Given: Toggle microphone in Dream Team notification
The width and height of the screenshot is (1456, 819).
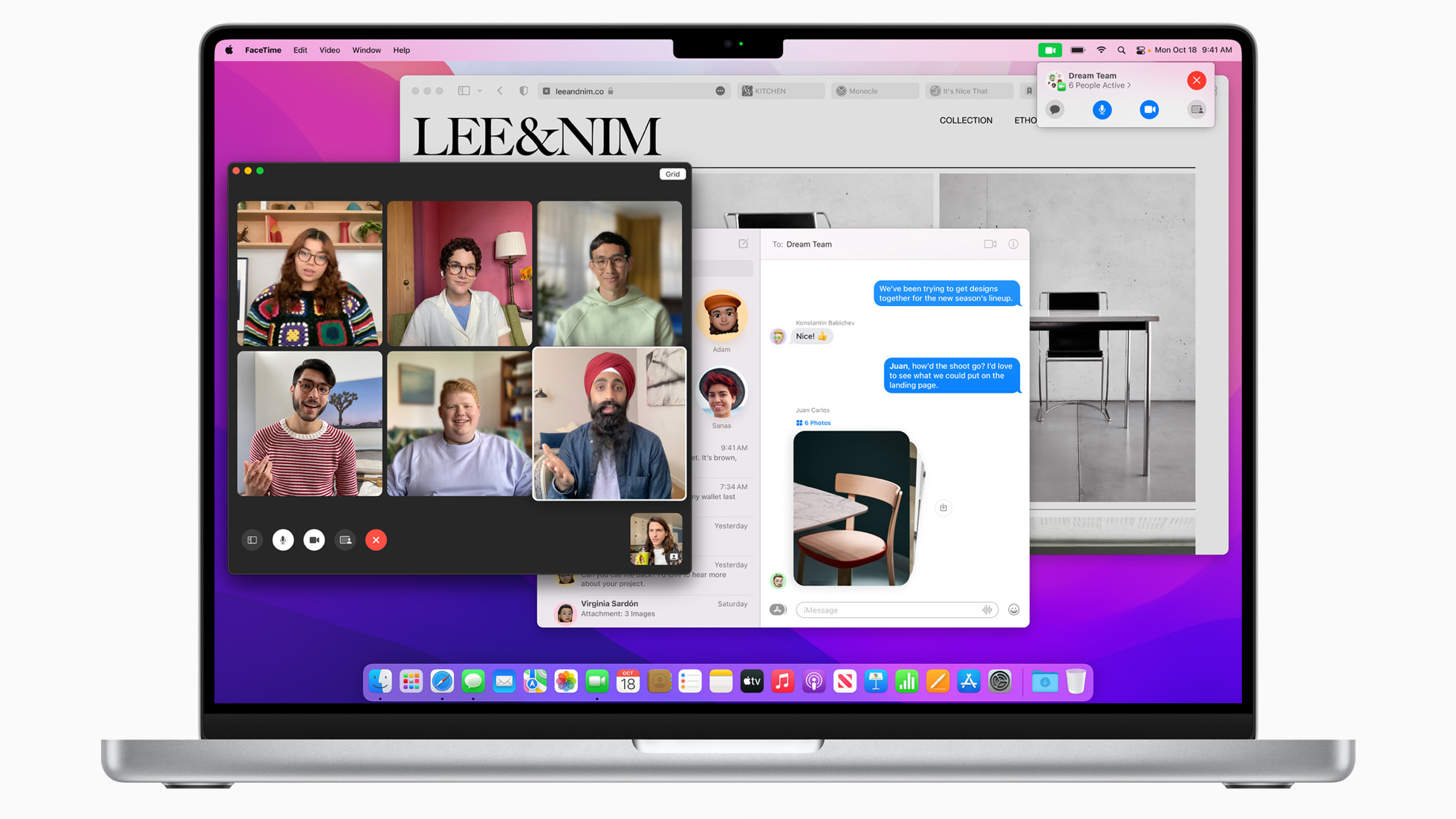Looking at the screenshot, I should [1101, 109].
